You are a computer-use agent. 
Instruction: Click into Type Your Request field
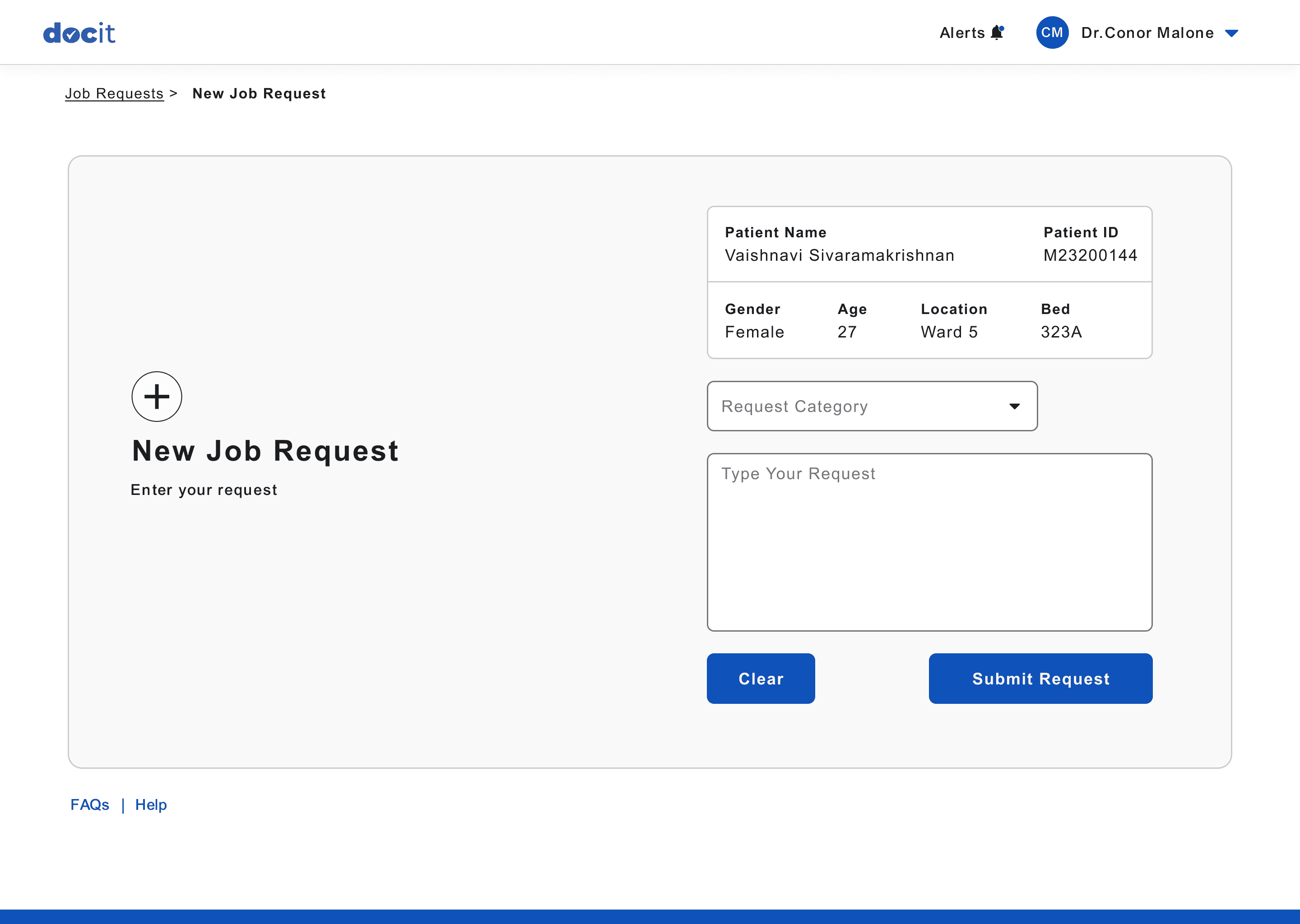[x=929, y=542]
